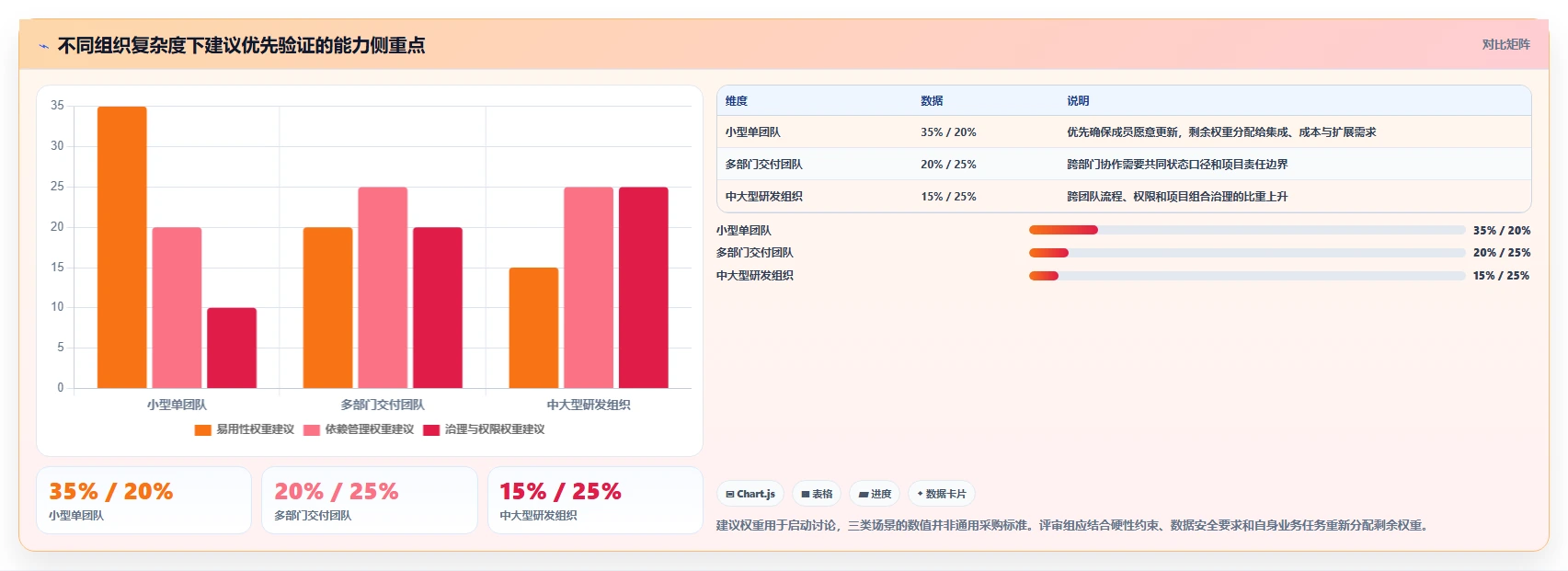Click the 表格 tag chip
1568x571 pixels.
817,494
